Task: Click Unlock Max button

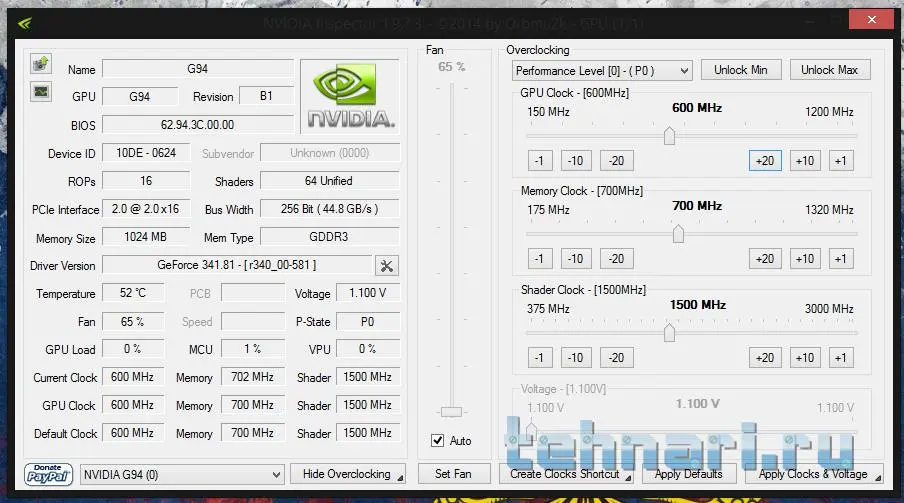Action: [830, 70]
